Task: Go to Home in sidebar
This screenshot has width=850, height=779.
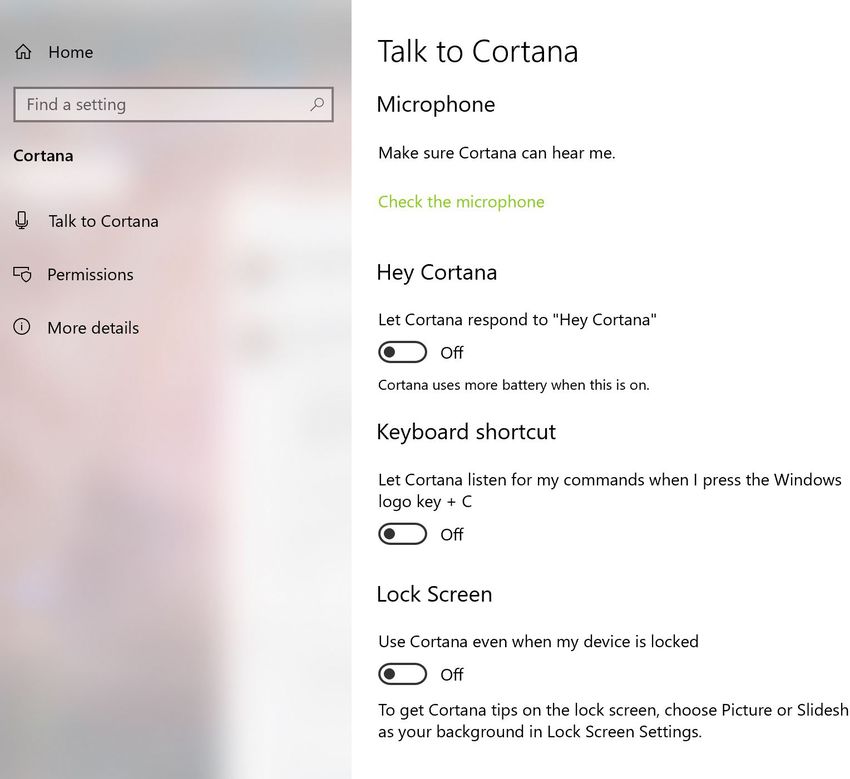Action: pos(70,52)
